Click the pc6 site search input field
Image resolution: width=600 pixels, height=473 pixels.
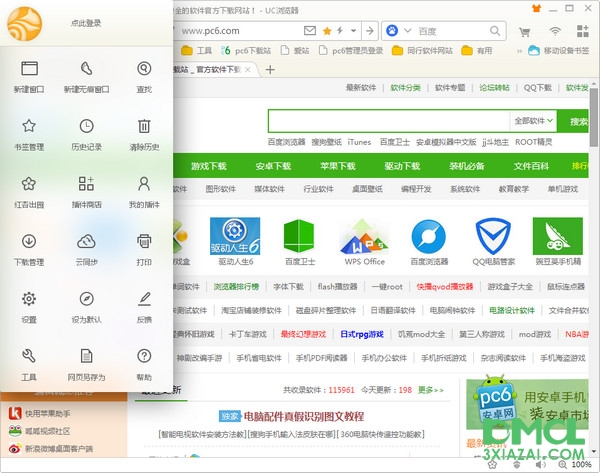pos(389,121)
